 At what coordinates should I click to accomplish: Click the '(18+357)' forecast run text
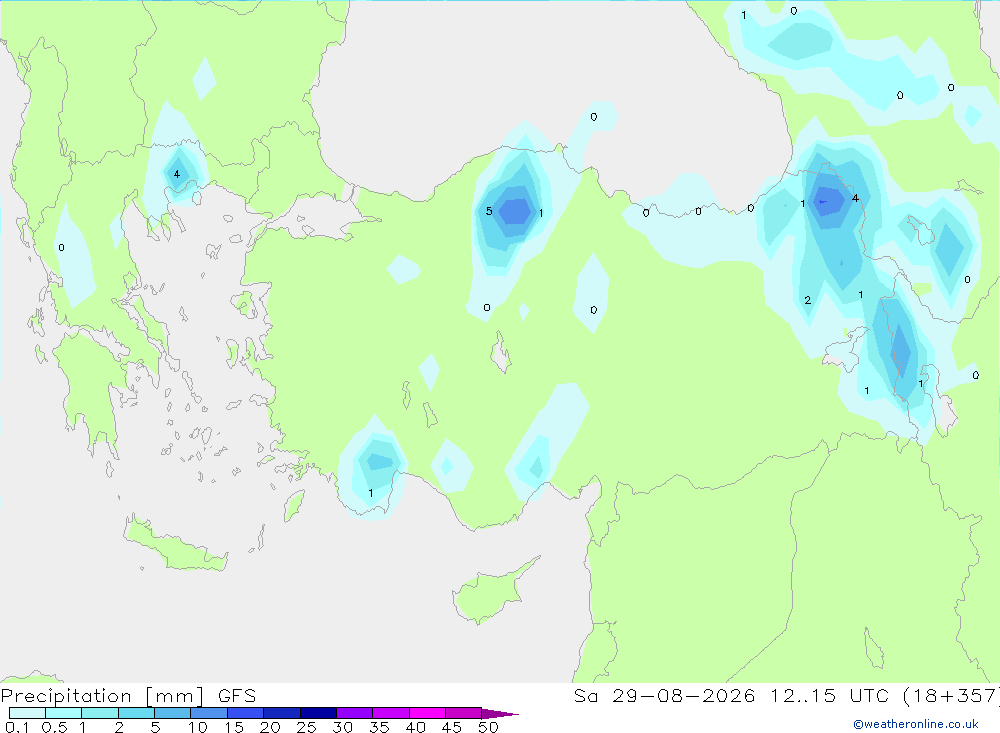950,696
